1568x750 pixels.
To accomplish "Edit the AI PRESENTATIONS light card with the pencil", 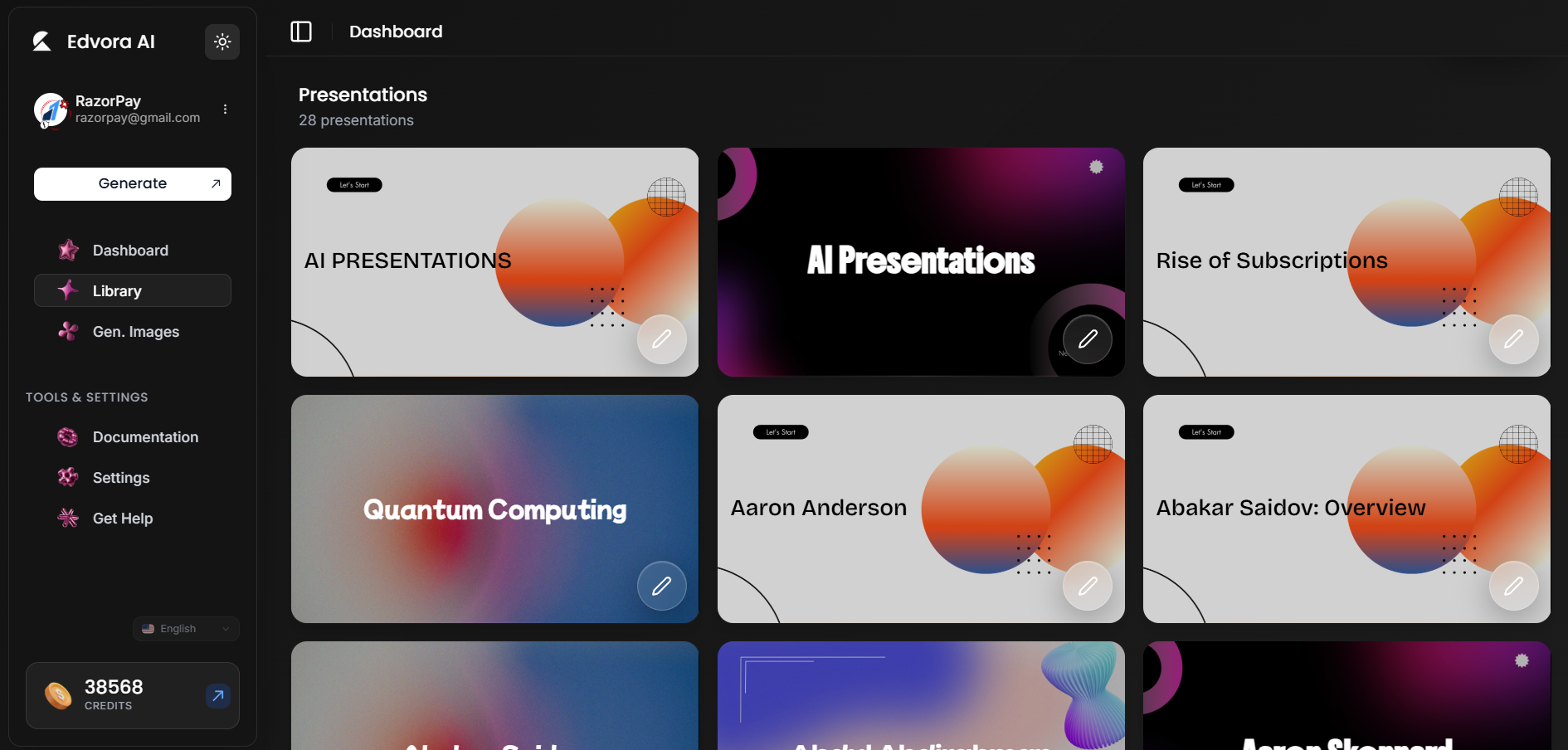I will 662,339.
